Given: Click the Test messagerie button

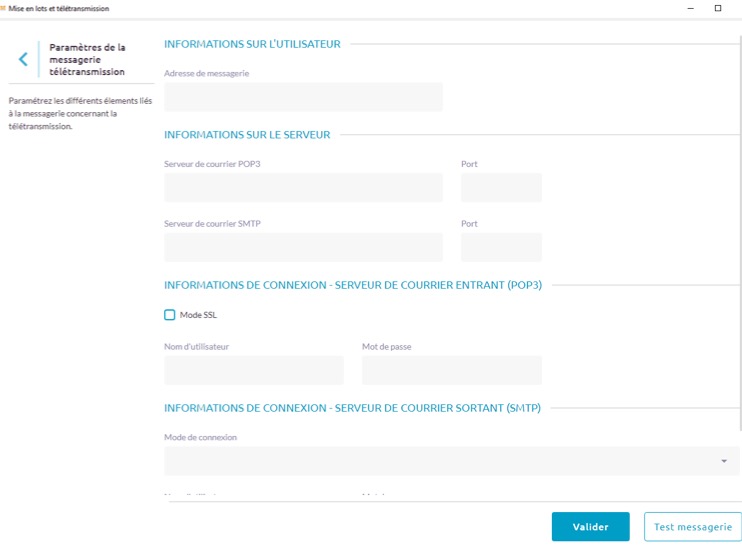Looking at the screenshot, I should [693, 526].
